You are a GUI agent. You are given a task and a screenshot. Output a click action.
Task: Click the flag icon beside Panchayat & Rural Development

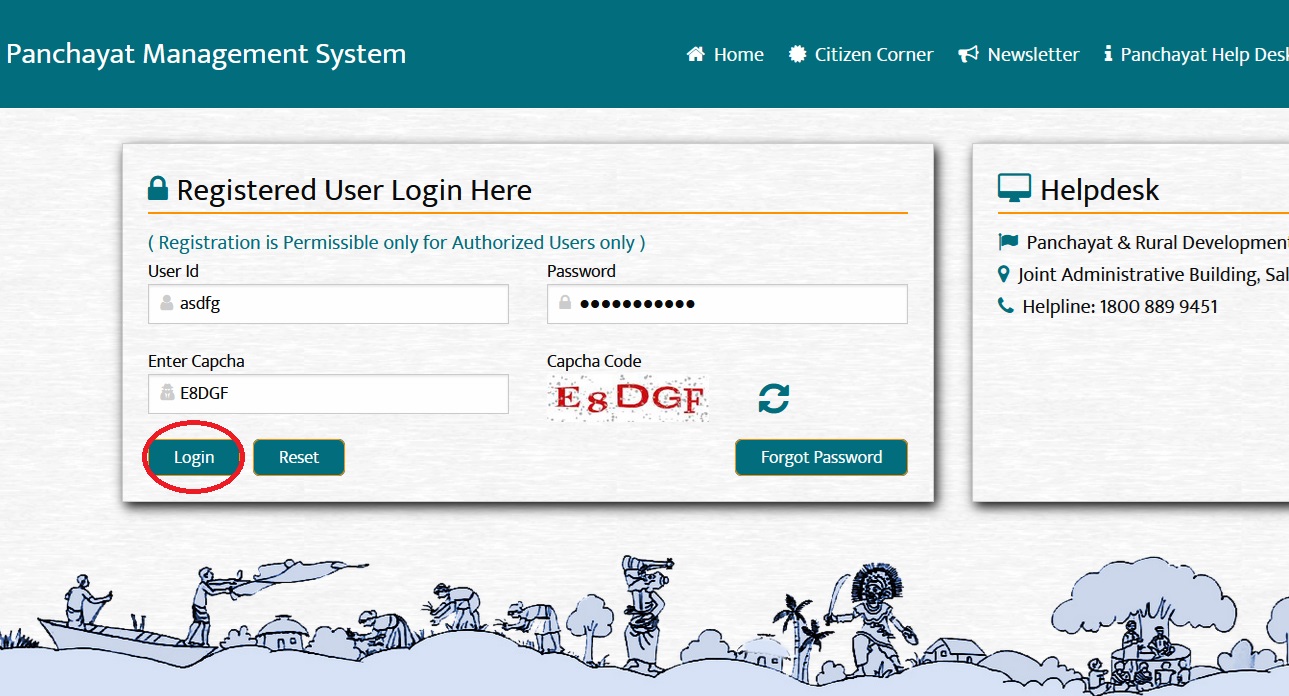(1007, 242)
